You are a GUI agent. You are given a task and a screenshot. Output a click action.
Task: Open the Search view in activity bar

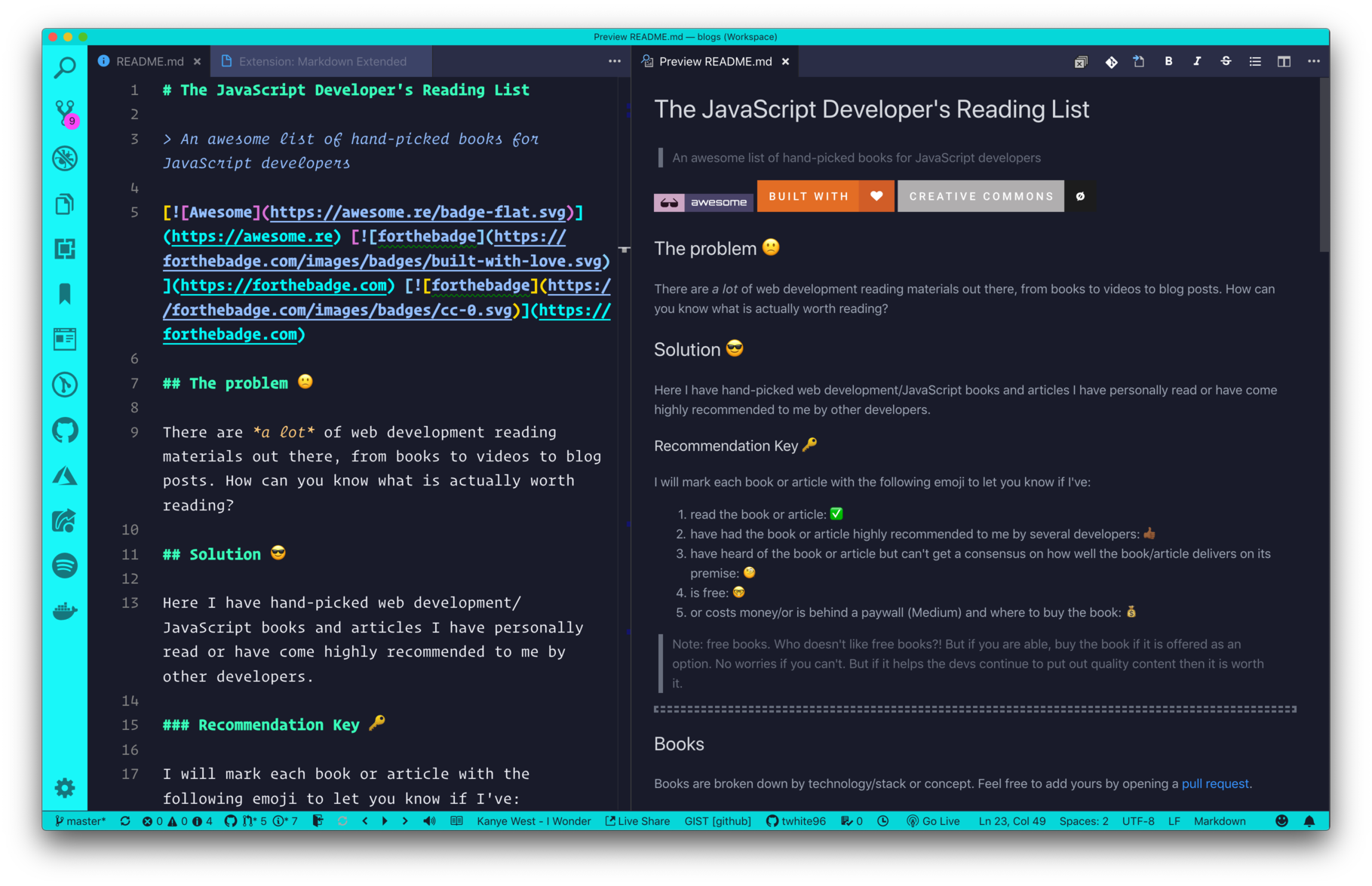tap(65, 68)
